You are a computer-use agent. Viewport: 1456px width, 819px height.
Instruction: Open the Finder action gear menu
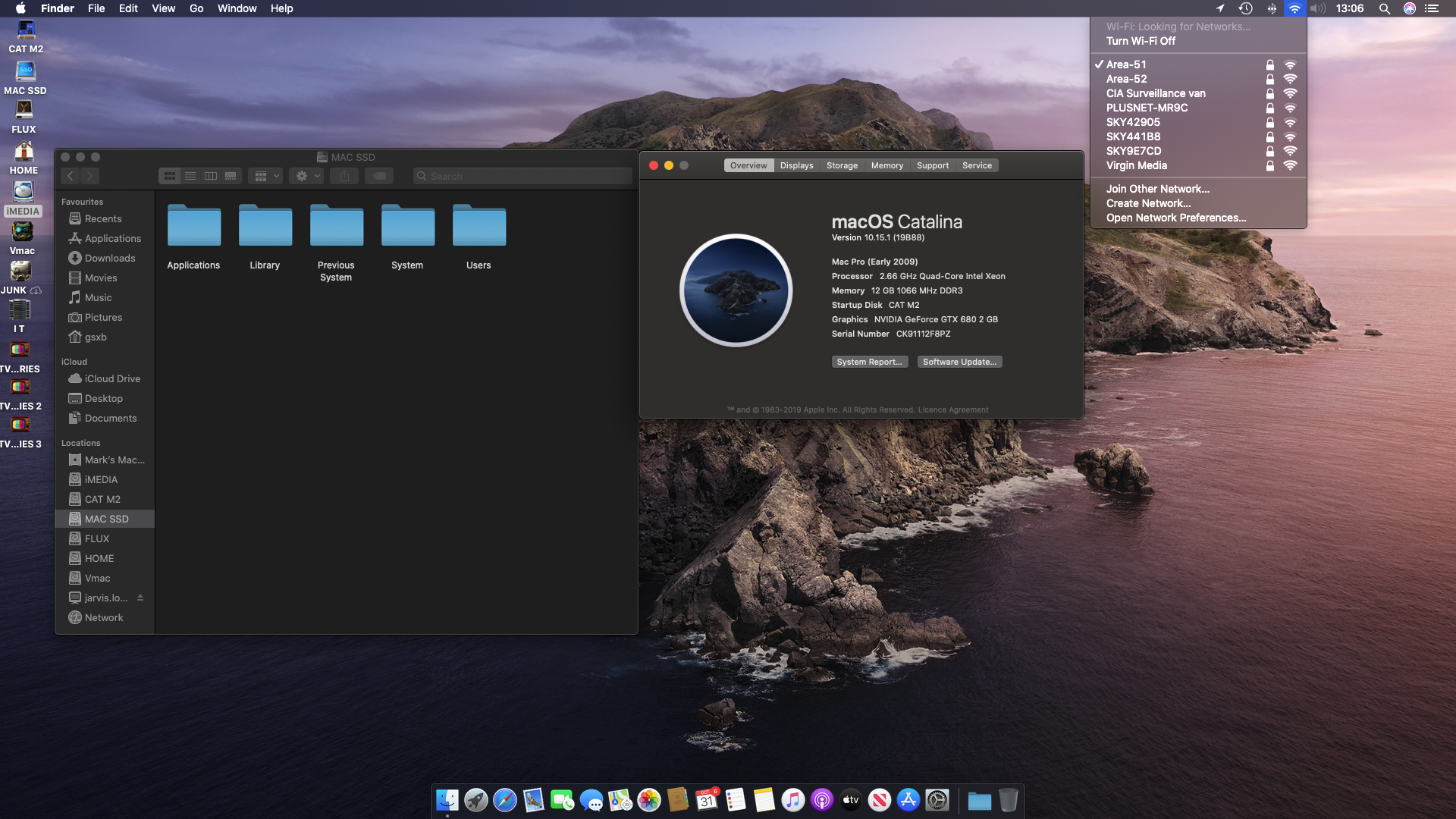click(306, 176)
